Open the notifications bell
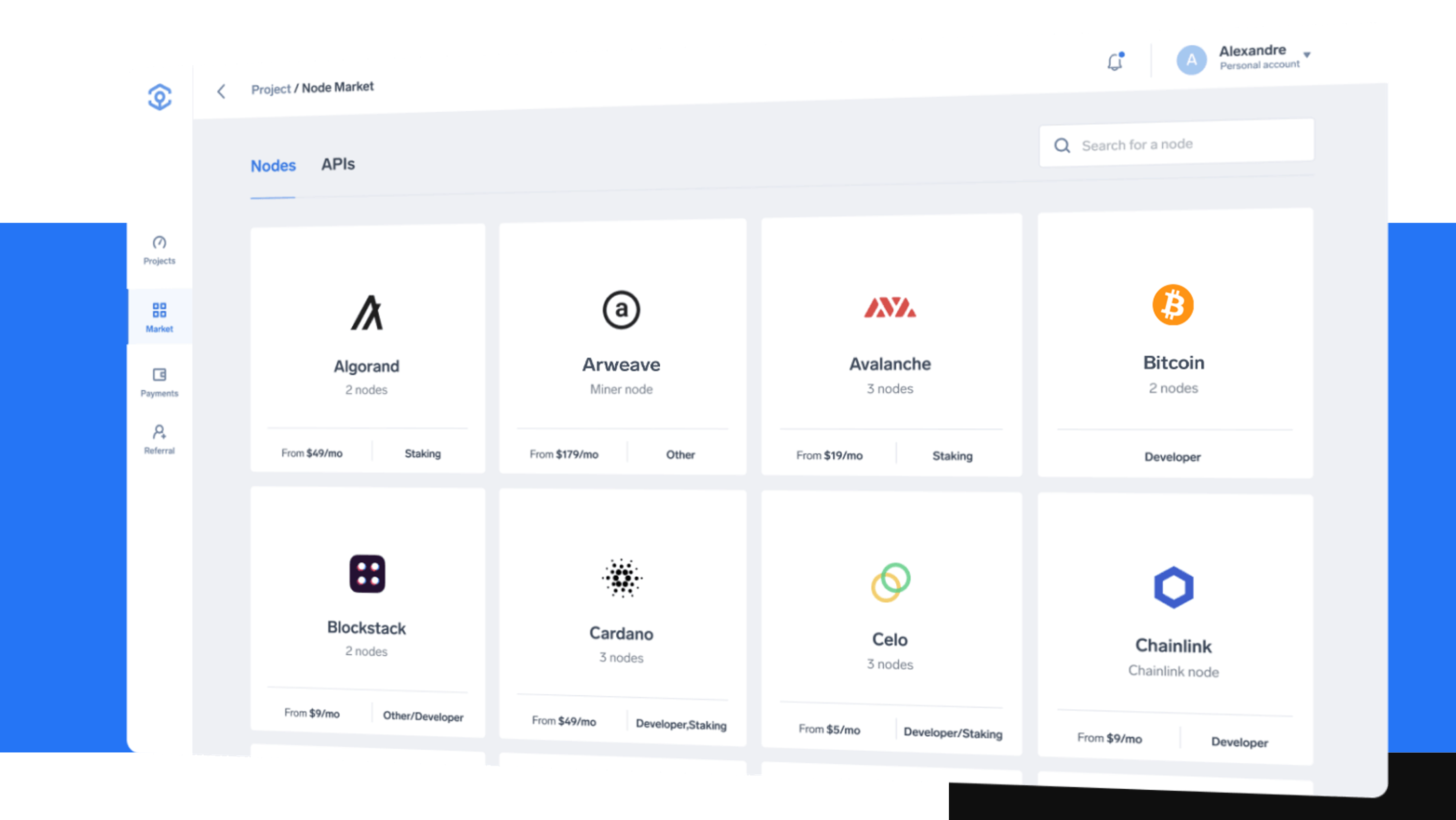 pyautogui.click(x=1115, y=61)
